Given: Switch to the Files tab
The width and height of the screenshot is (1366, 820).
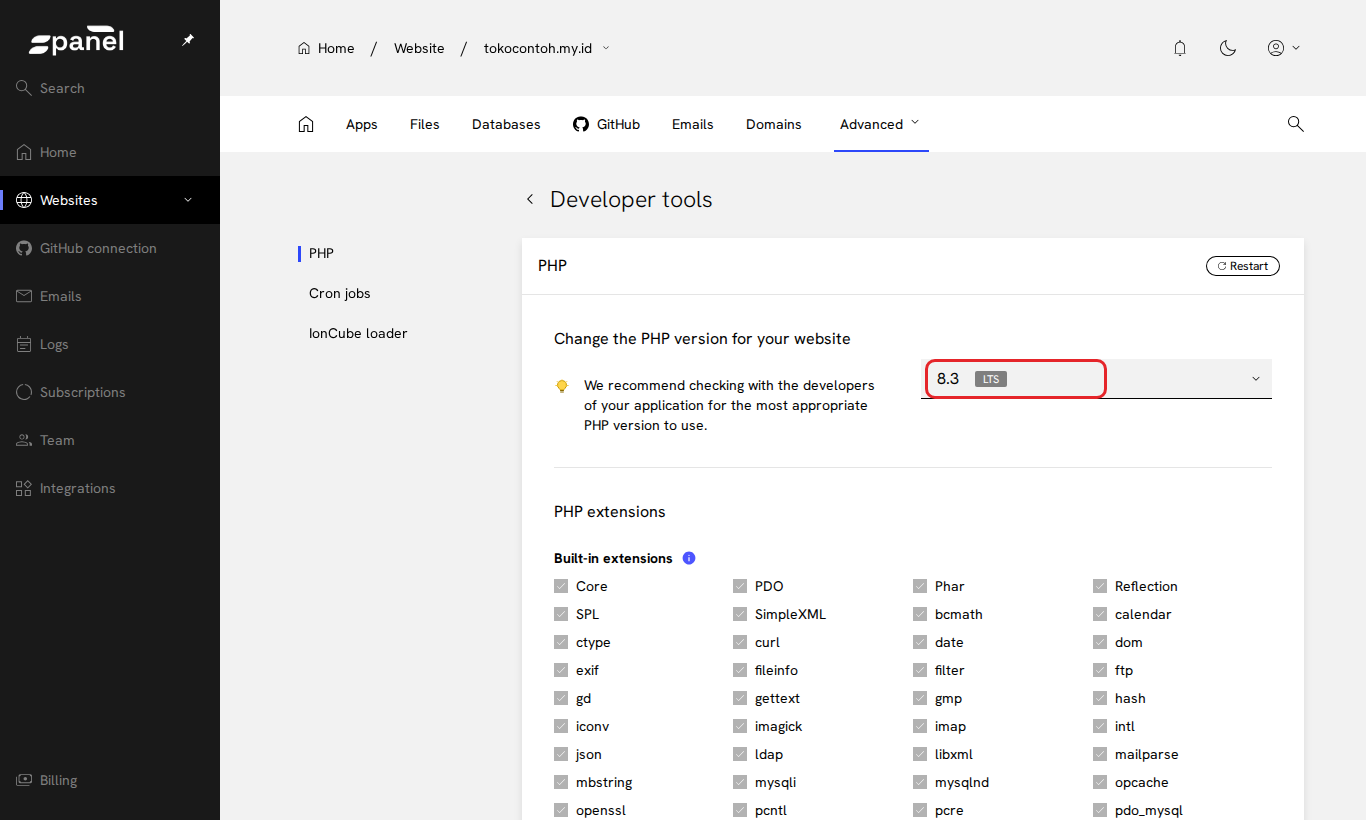Looking at the screenshot, I should coord(425,124).
